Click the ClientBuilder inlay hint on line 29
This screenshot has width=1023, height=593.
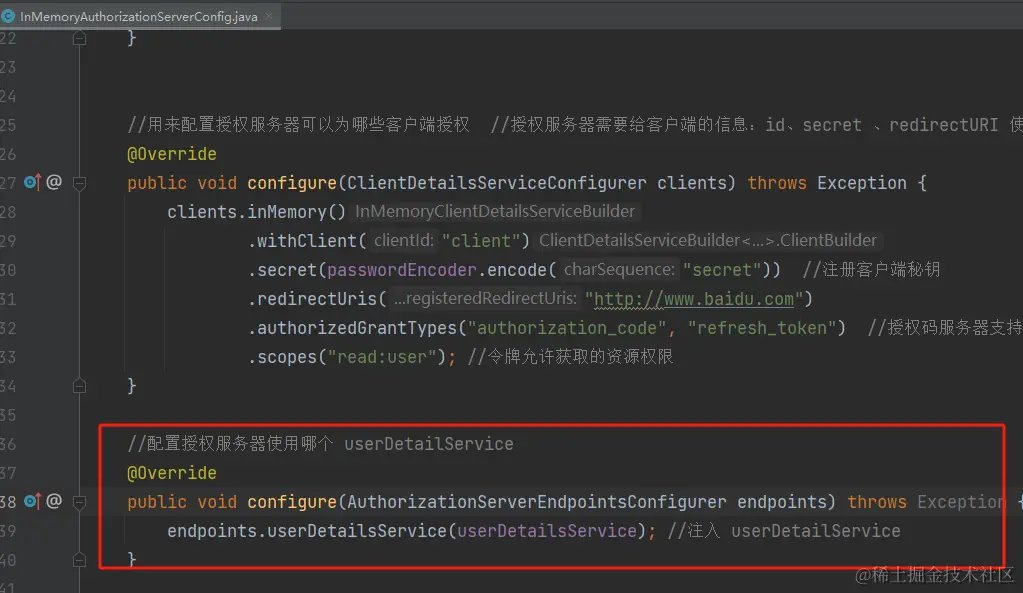[x=707, y=241]
